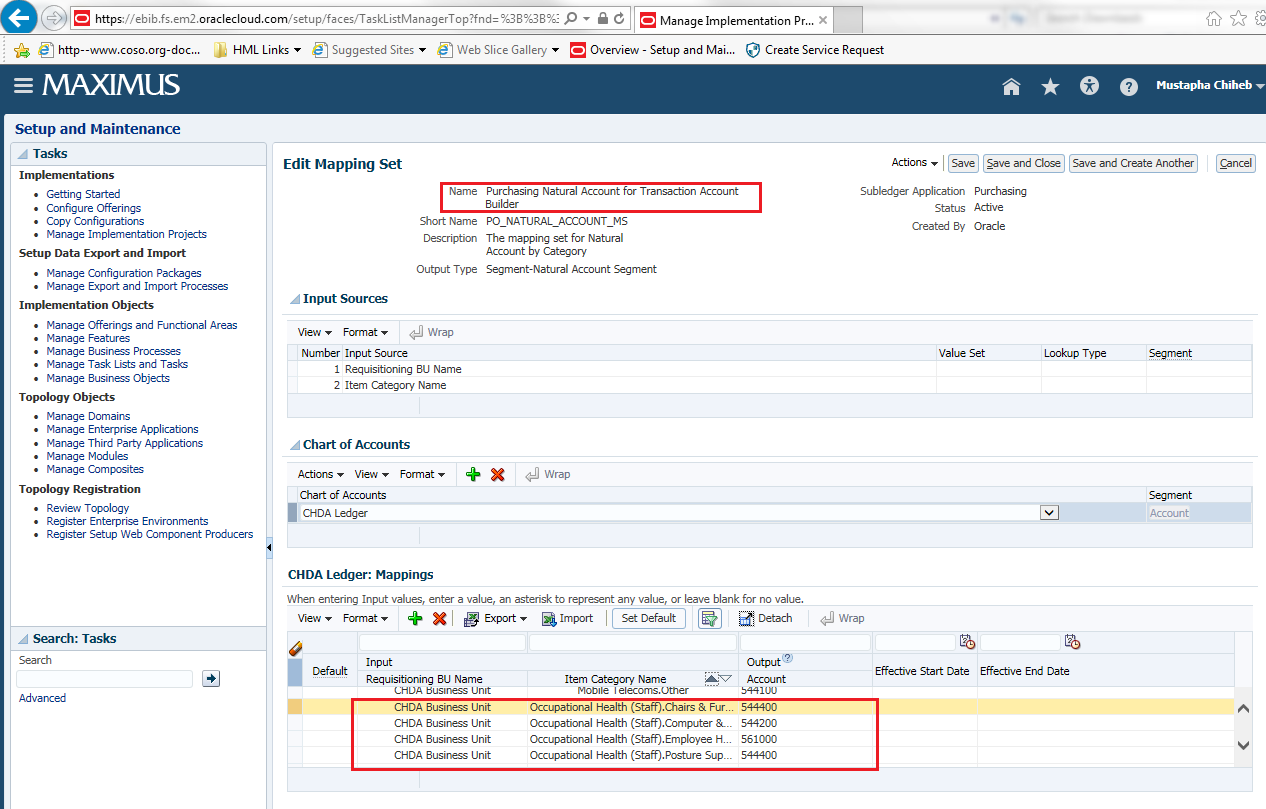Add a new mapping row with green plus

pyautogui.click(x=415, y=618)
